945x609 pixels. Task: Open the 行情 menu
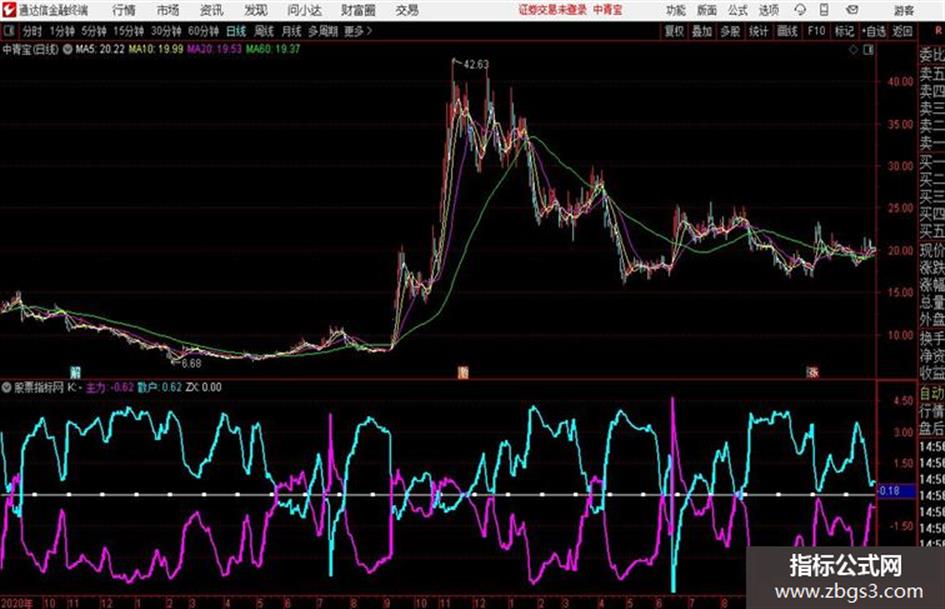point(124,10)
